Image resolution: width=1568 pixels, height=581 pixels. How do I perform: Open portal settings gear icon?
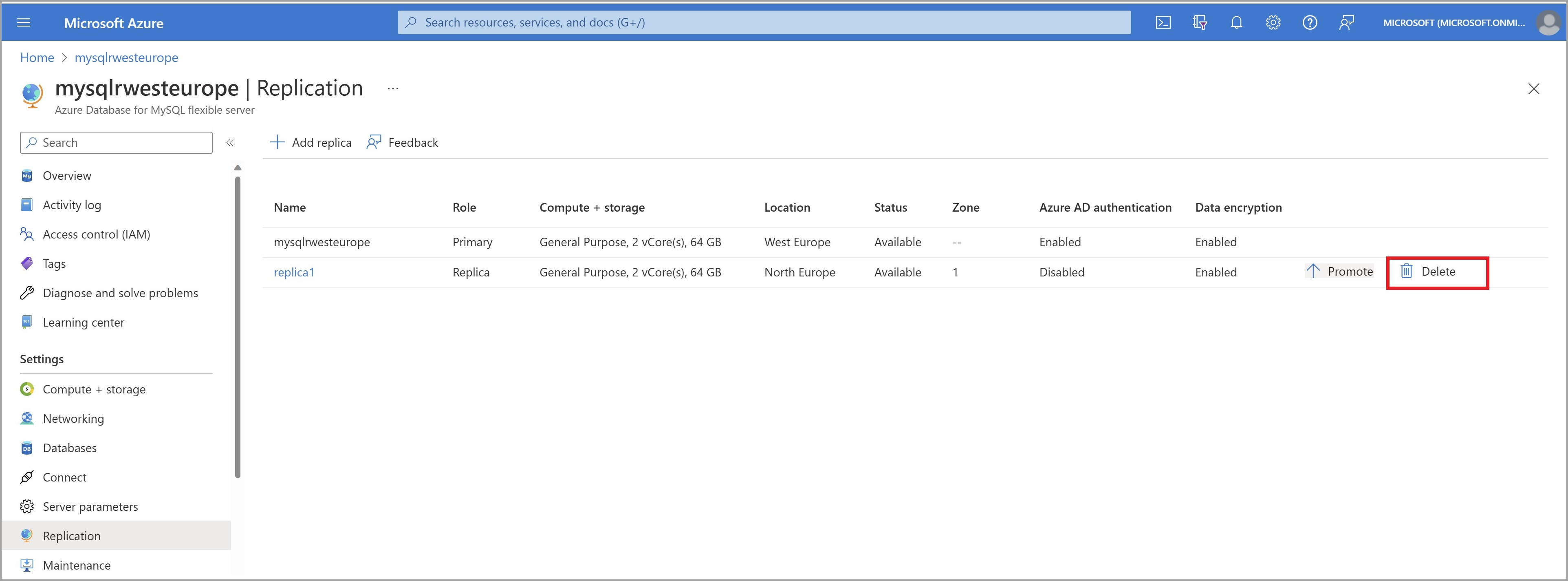1273,22
